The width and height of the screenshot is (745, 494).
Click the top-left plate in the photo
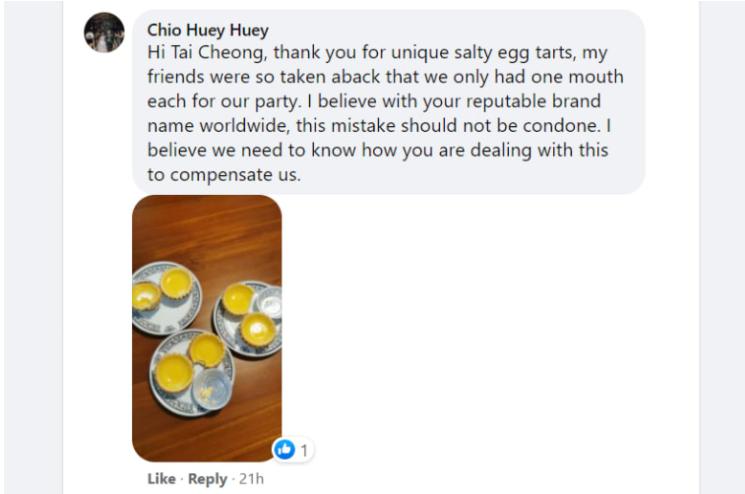click(165, 298)
